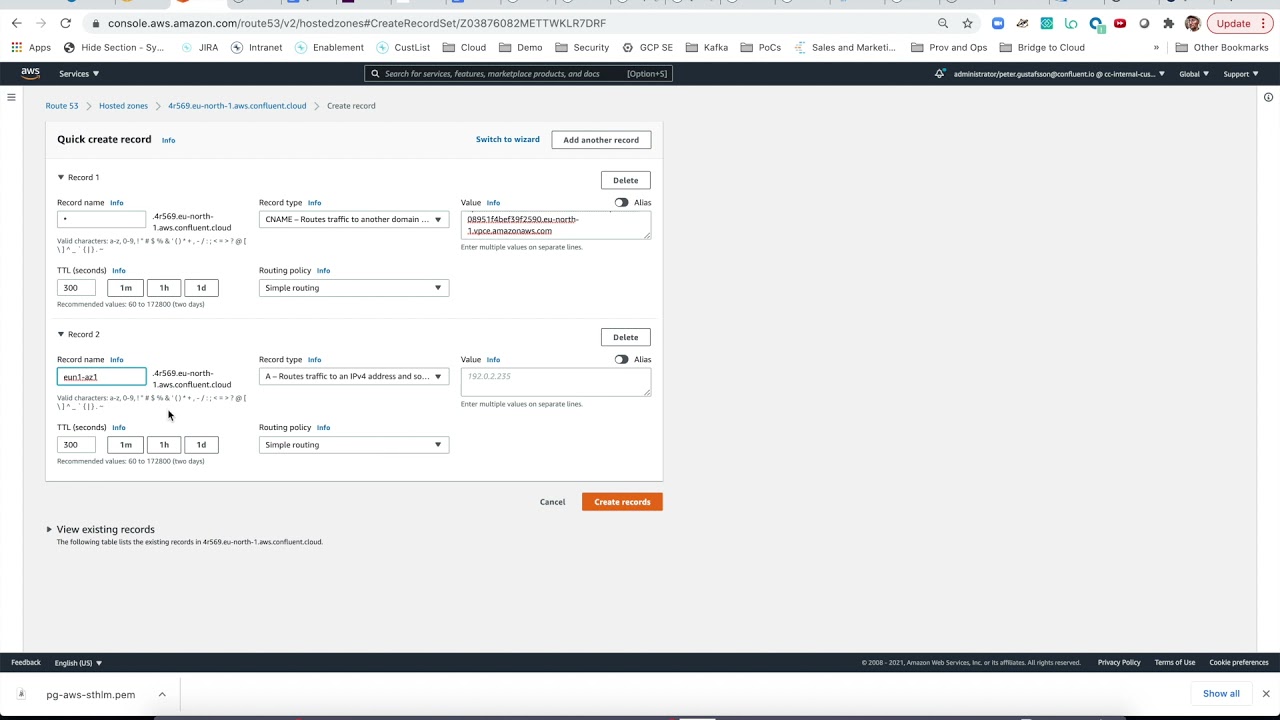This screenshot has width=1280, height=720.
Task: Open the Global region dropdown
Action: [1194, 73]
